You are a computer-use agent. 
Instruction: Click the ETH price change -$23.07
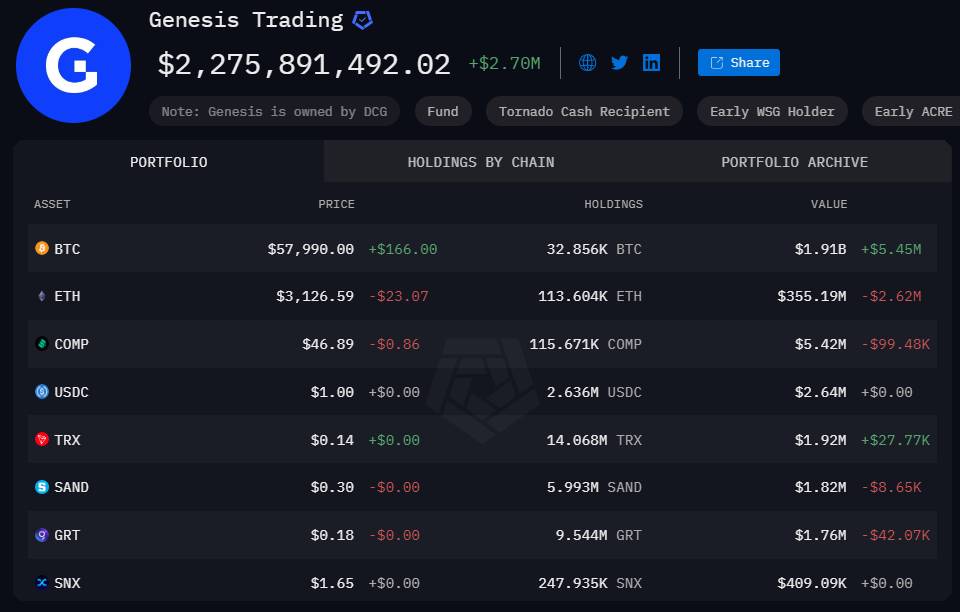(x=398, y=296)
